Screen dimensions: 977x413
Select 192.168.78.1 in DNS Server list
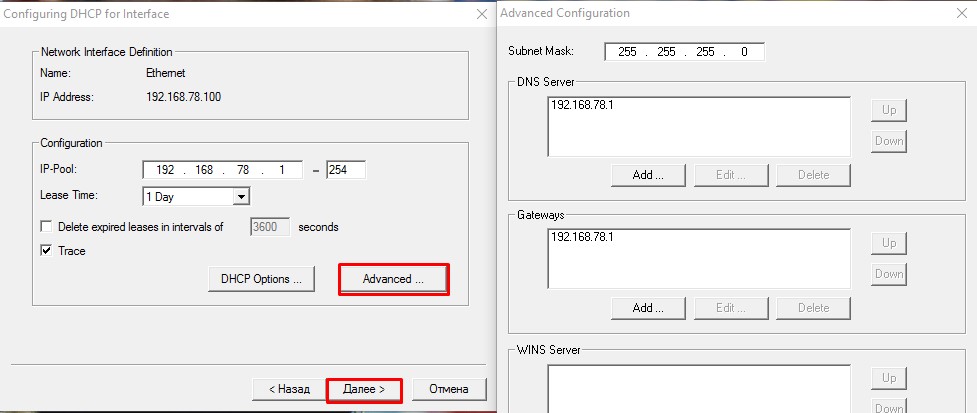pyautogui.click(x=582, y=105)
